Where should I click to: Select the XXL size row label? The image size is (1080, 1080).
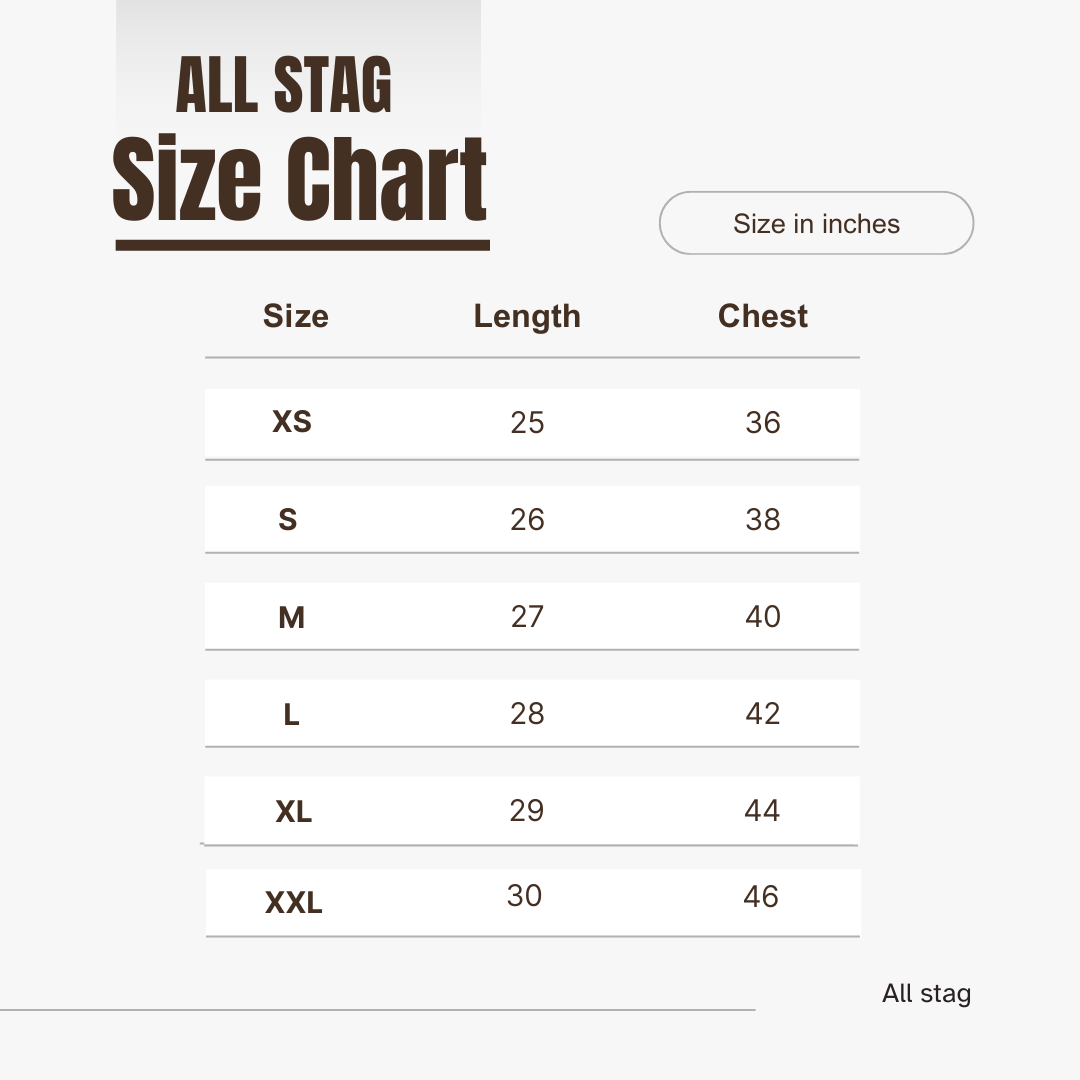click(293, 904)
